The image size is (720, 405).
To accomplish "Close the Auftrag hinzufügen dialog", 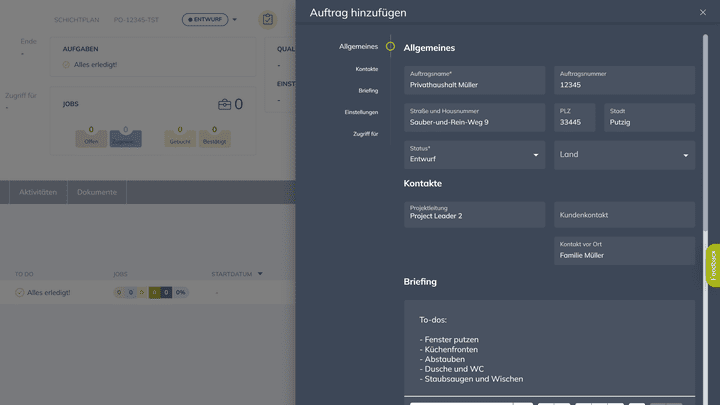I will point(702,12).
